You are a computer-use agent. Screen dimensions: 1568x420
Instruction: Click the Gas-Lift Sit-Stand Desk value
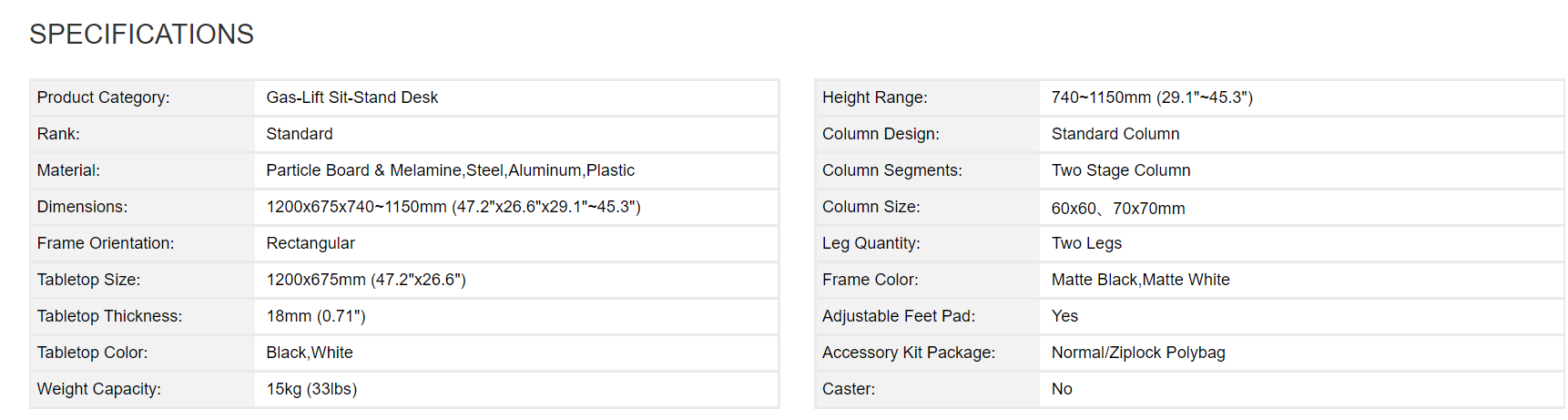351,97
